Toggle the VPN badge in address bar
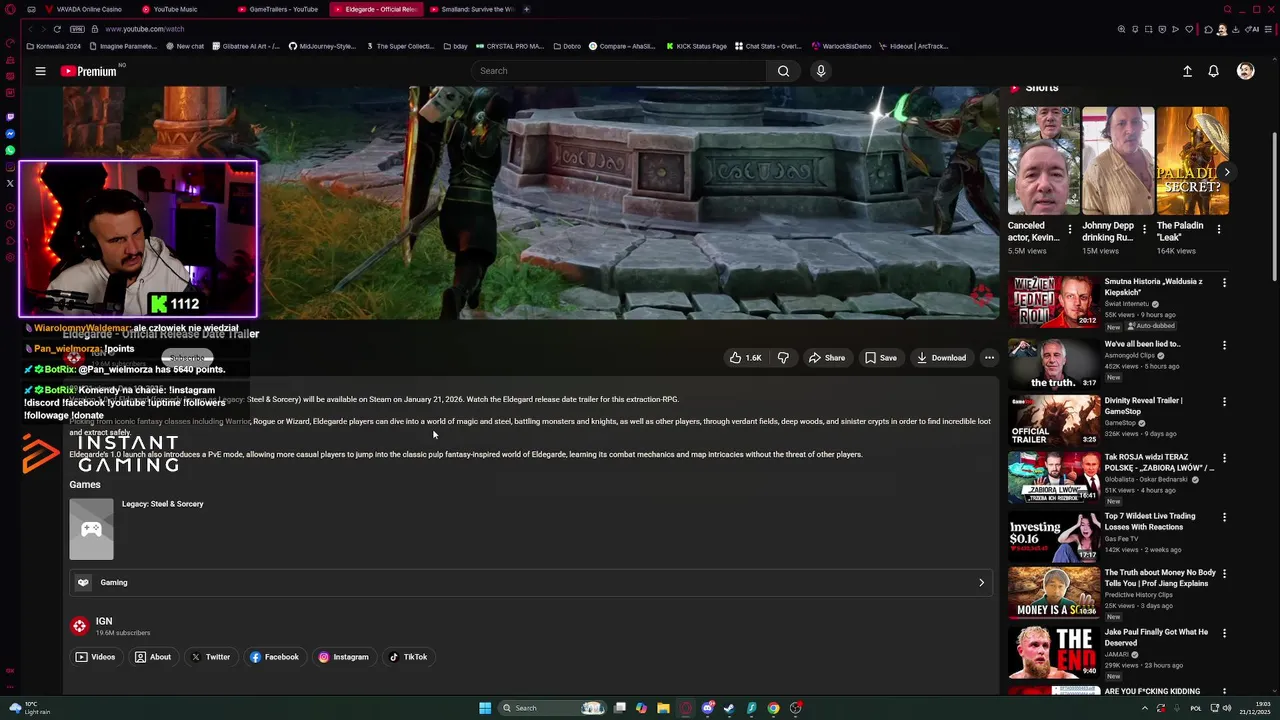Viewport: 1280px width, 720px height. 77,29
